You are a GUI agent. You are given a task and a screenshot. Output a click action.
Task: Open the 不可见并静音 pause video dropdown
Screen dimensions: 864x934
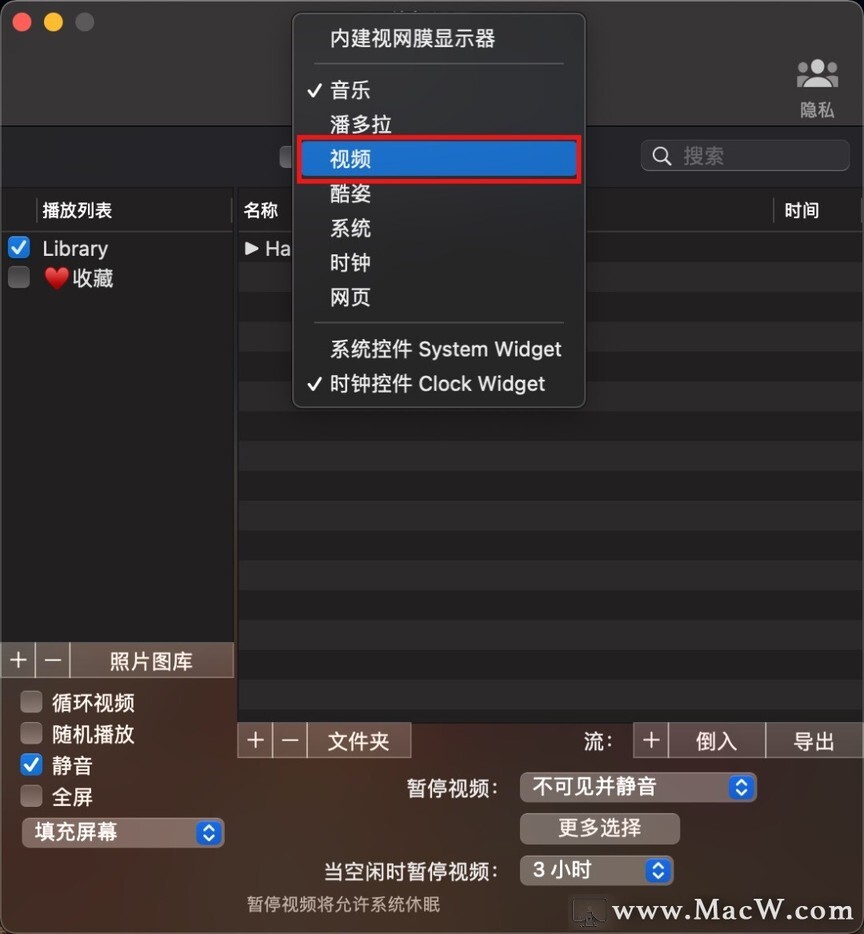[638, 787]
